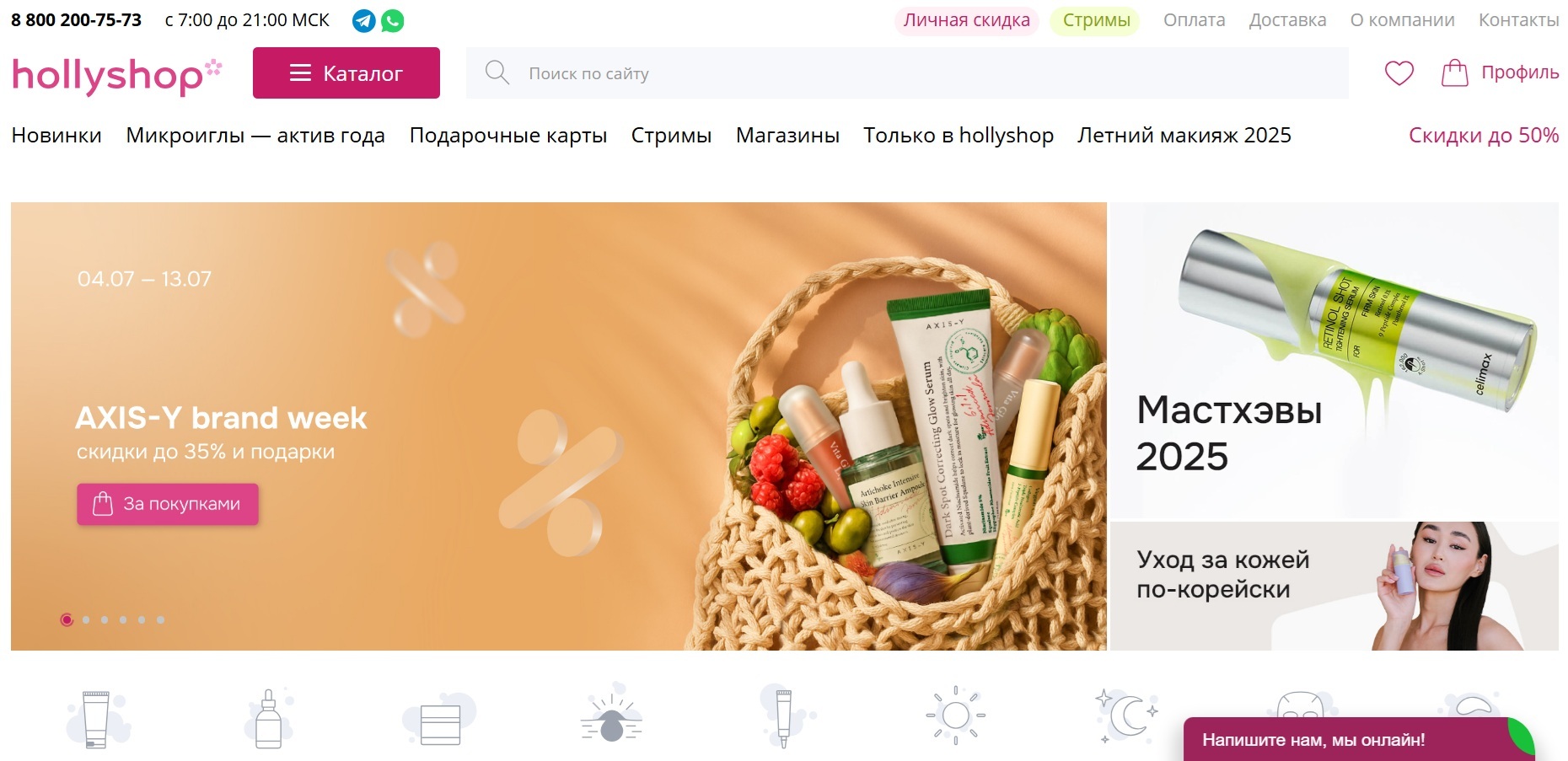This screenshot has width=1568, height=761.
Task: Open Новинки navigation item
Action: click(x=56, y=136)
